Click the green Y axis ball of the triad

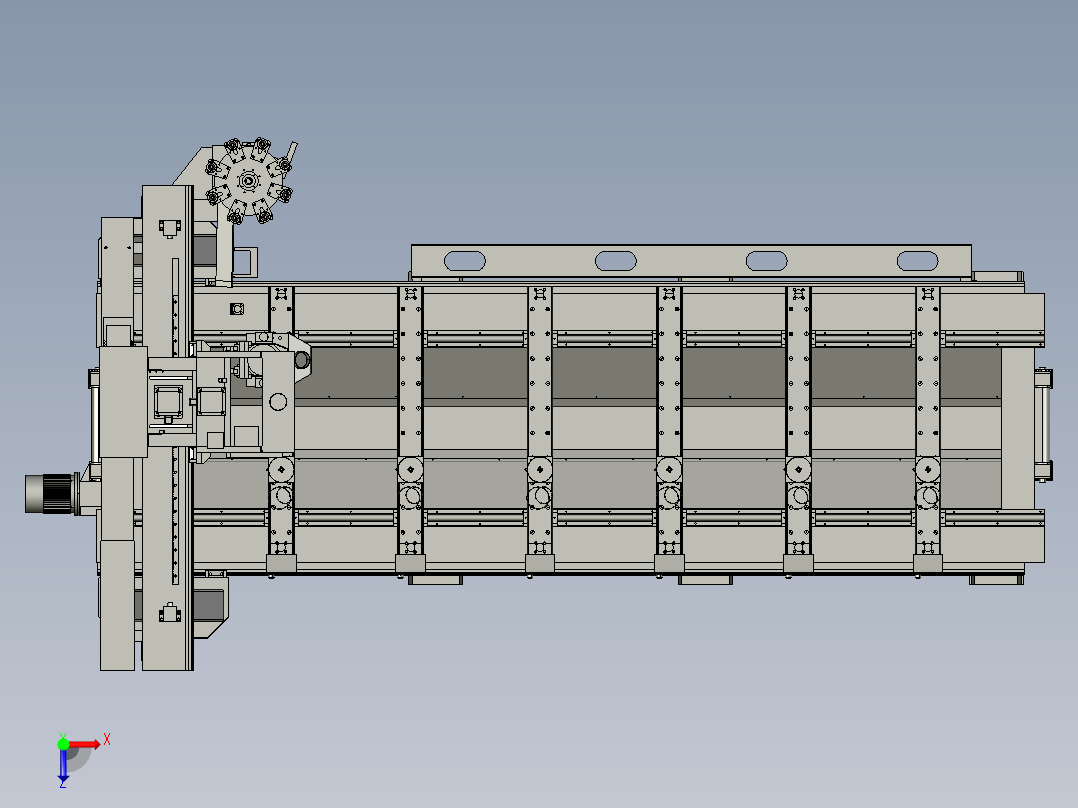point(63,744)
